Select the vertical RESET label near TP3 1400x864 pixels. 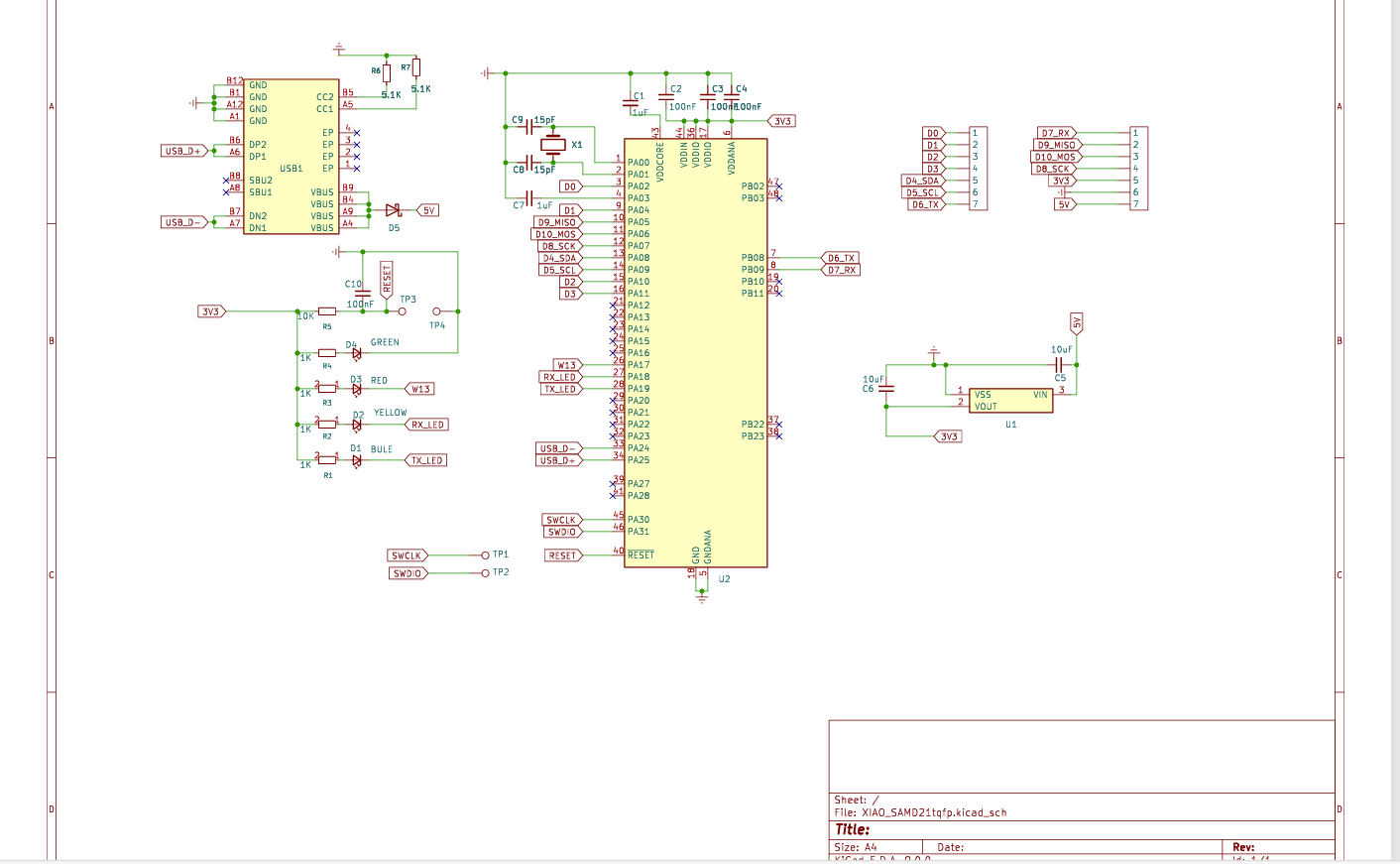coord(387,280)
